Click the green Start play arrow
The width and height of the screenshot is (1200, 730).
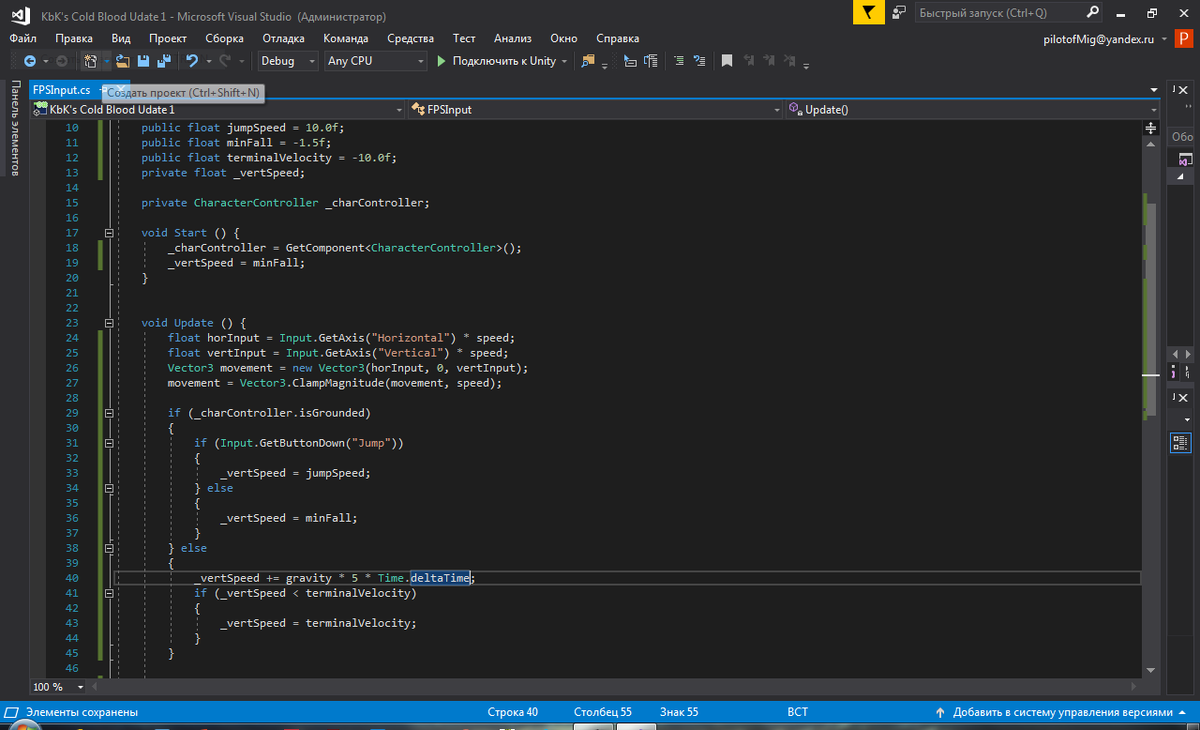click(441, 61)
